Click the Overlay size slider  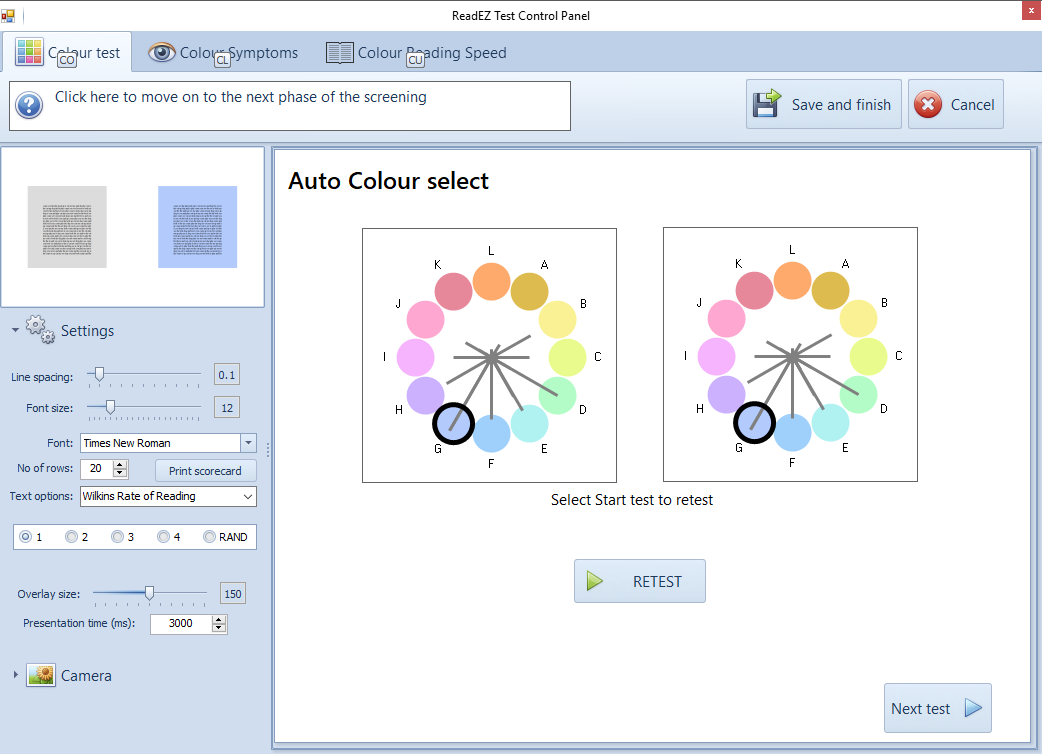coord(149,594)
